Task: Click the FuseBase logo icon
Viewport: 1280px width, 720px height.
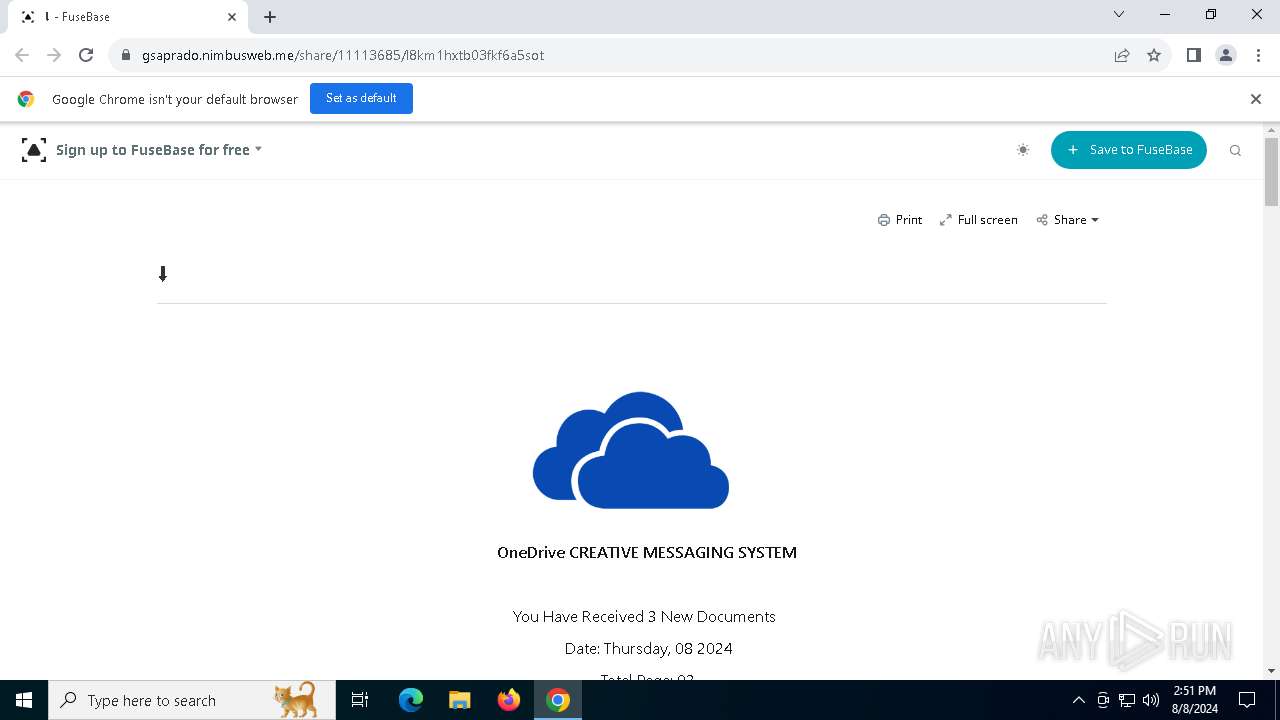Action: (34, 150)
